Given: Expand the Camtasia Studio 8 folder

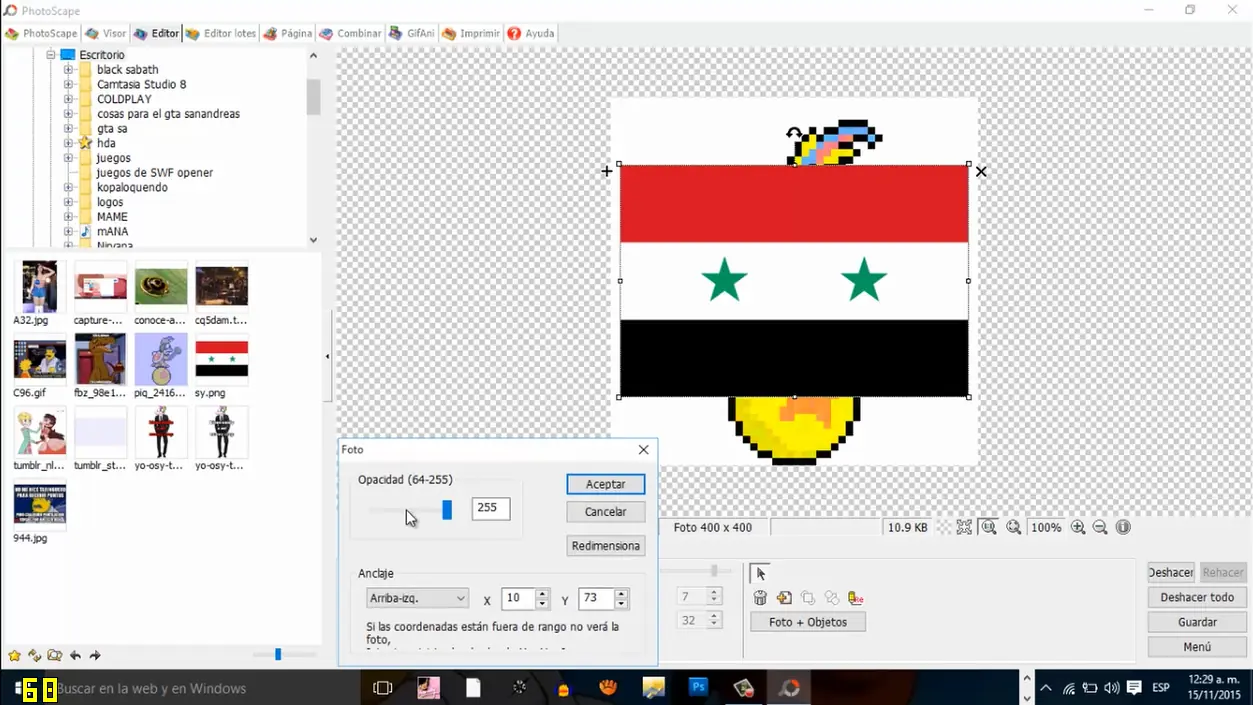Looking at the screenshot, I should coord(68,84).
